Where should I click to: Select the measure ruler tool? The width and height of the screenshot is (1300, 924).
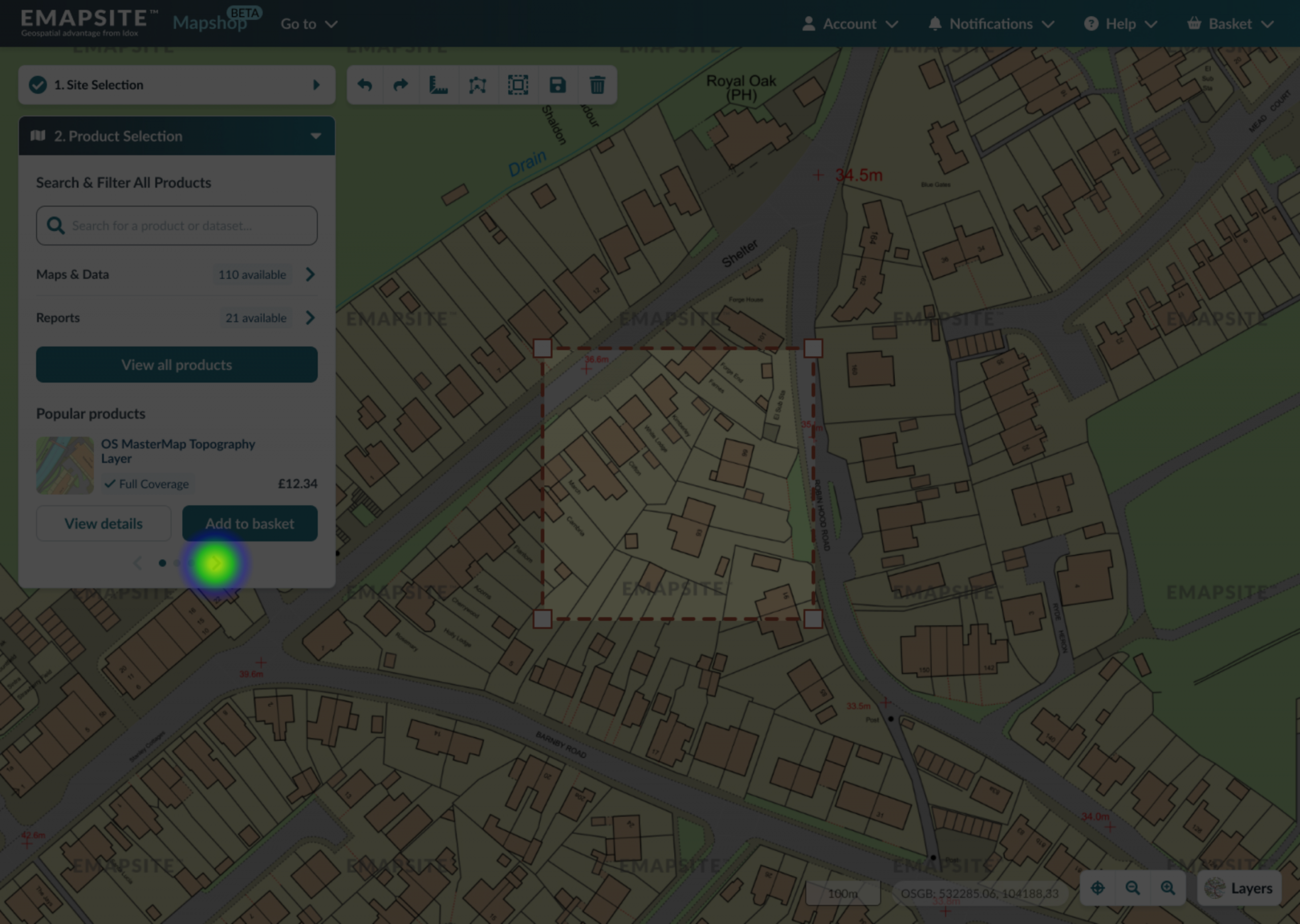(438, 85)
